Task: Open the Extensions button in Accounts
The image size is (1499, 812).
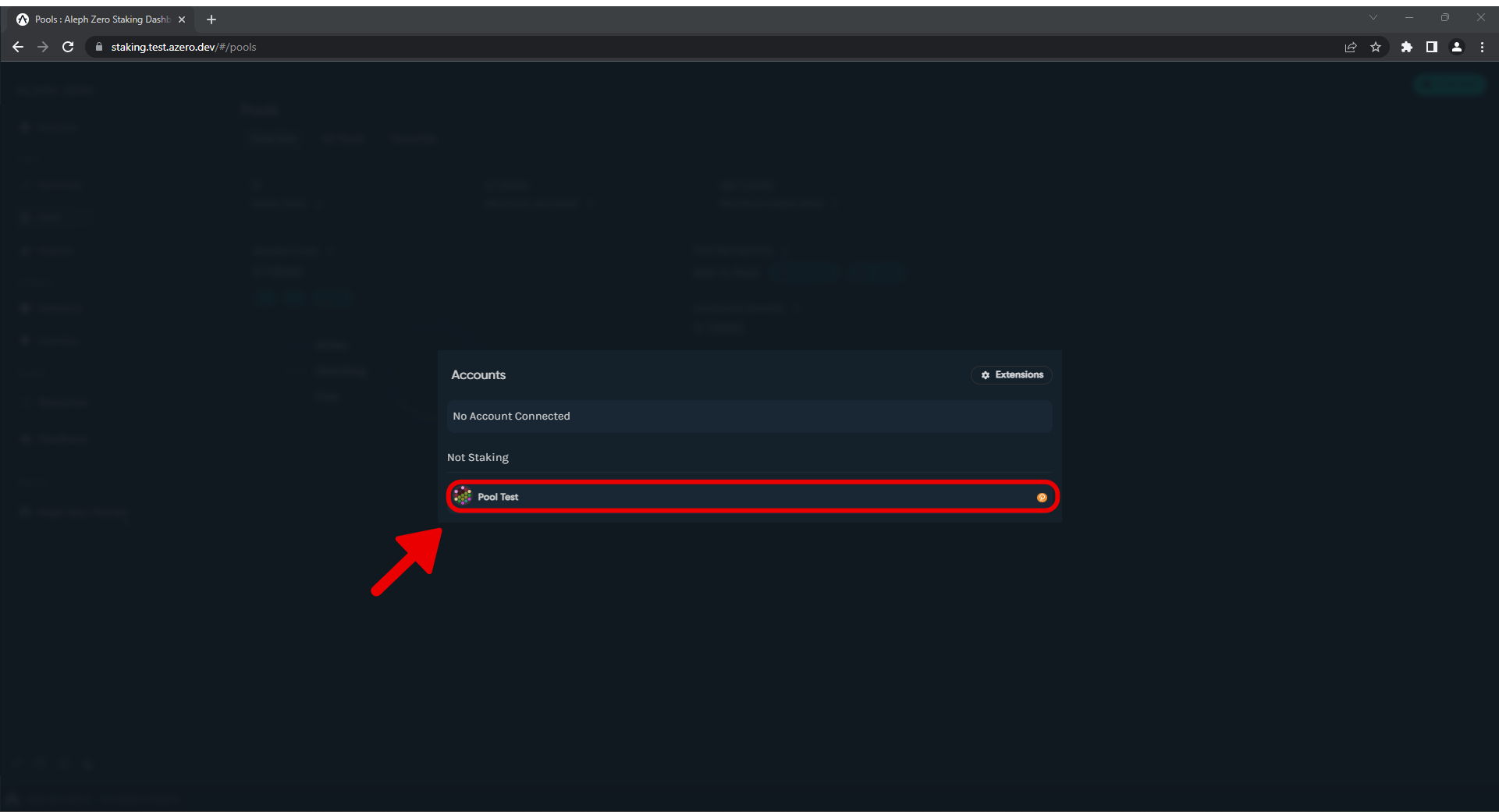Action: tap(1011, 375)
